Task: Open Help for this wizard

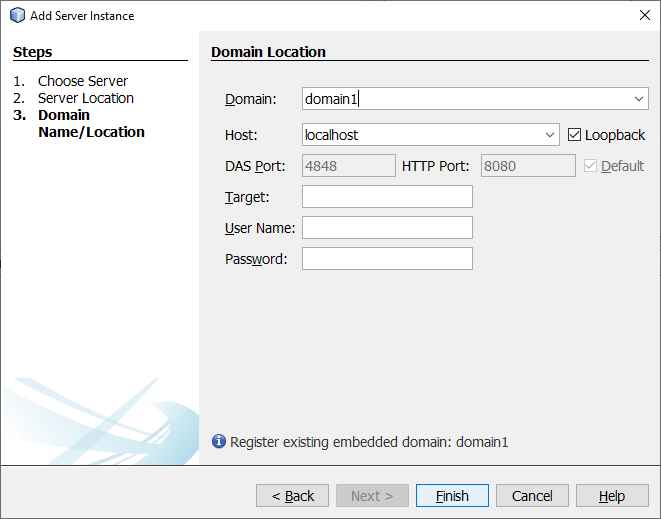Action: [x=612, y=496]
